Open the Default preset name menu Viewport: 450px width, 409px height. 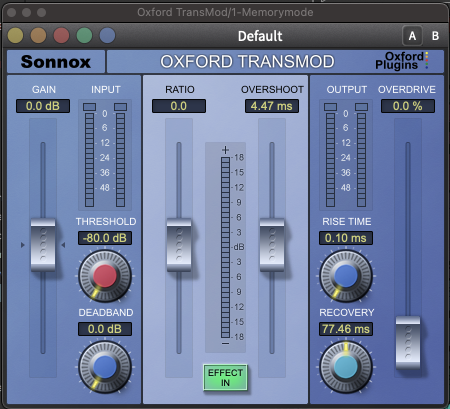tap(260, 36)
